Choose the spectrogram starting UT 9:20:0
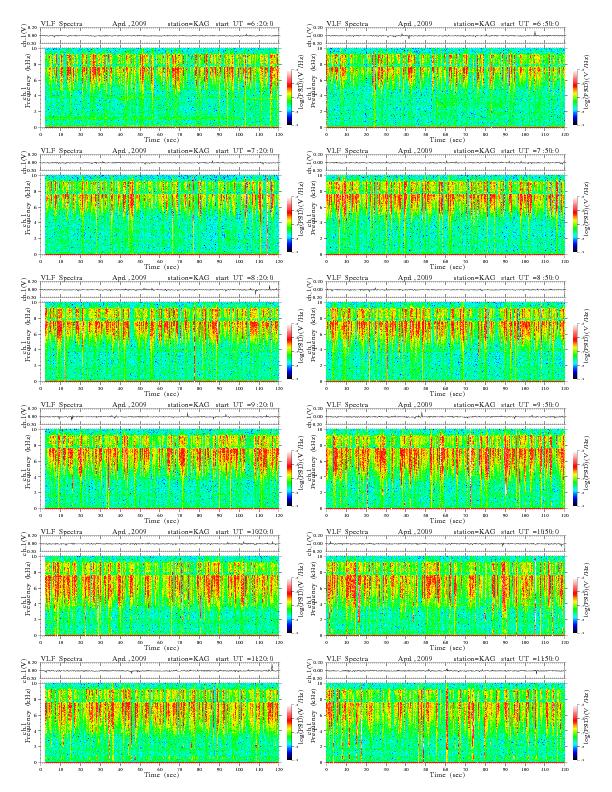The height and width of the screenshot is (792, 612). 160,469
